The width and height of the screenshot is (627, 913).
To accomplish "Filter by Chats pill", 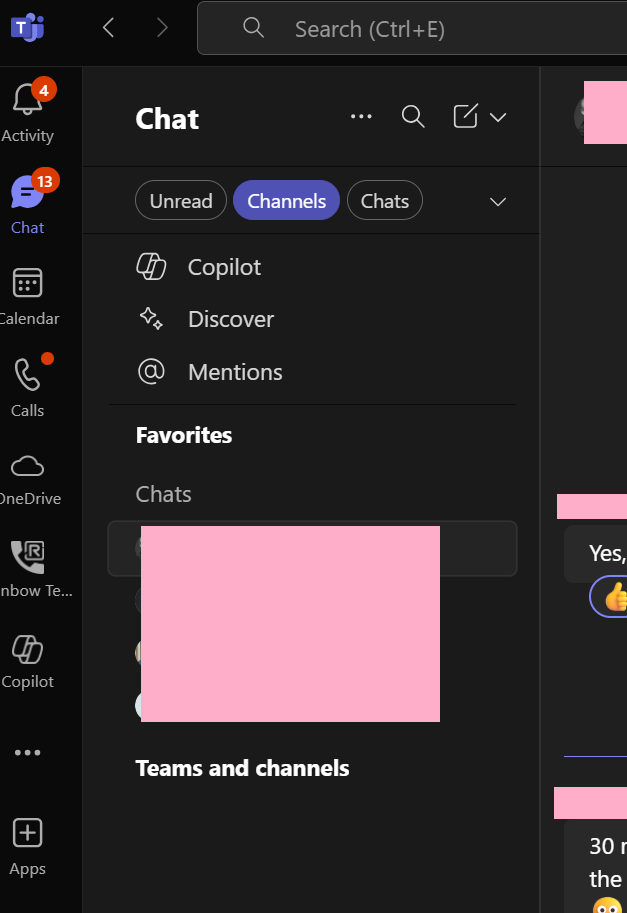I will click(x=385, y=200).
